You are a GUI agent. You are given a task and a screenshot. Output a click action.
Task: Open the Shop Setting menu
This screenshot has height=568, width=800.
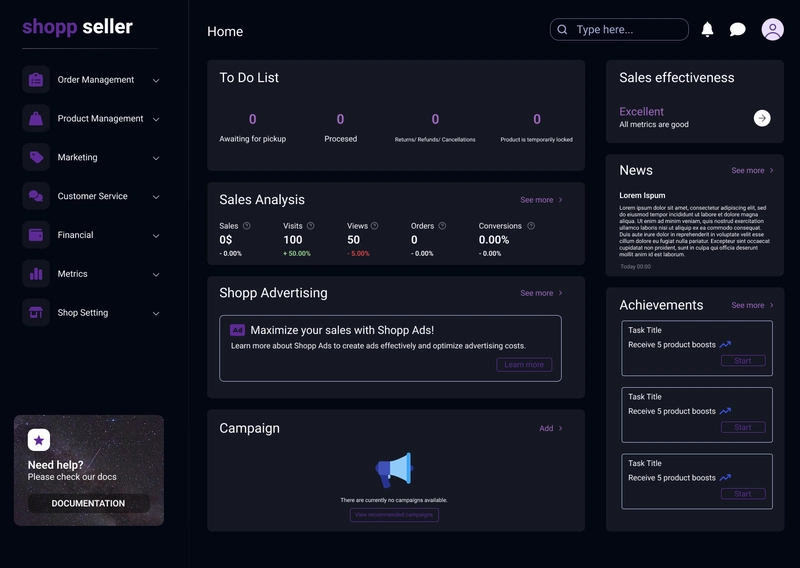[x=91, y=312]
